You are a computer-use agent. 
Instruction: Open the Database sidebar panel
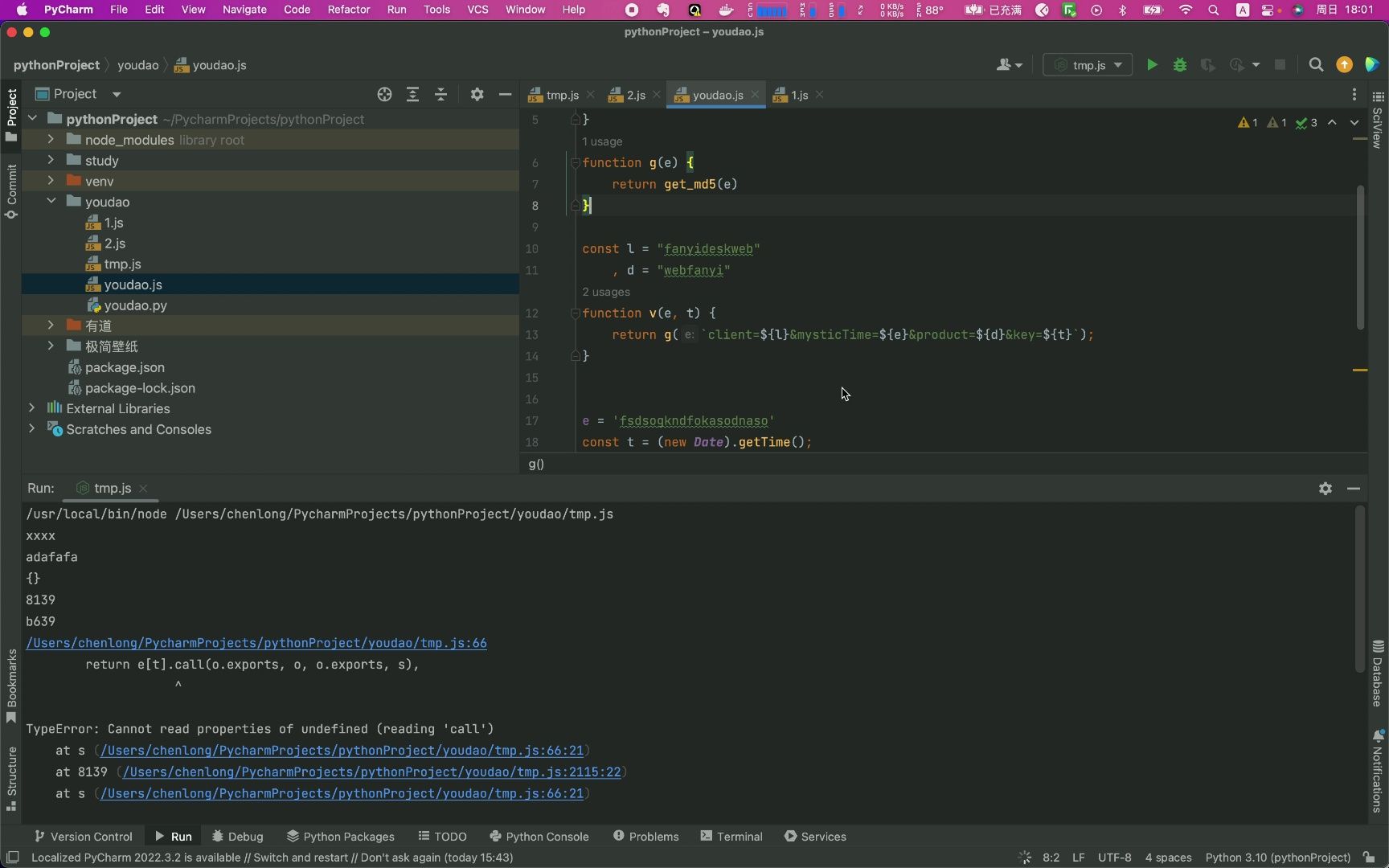(x=1378, y=674)
